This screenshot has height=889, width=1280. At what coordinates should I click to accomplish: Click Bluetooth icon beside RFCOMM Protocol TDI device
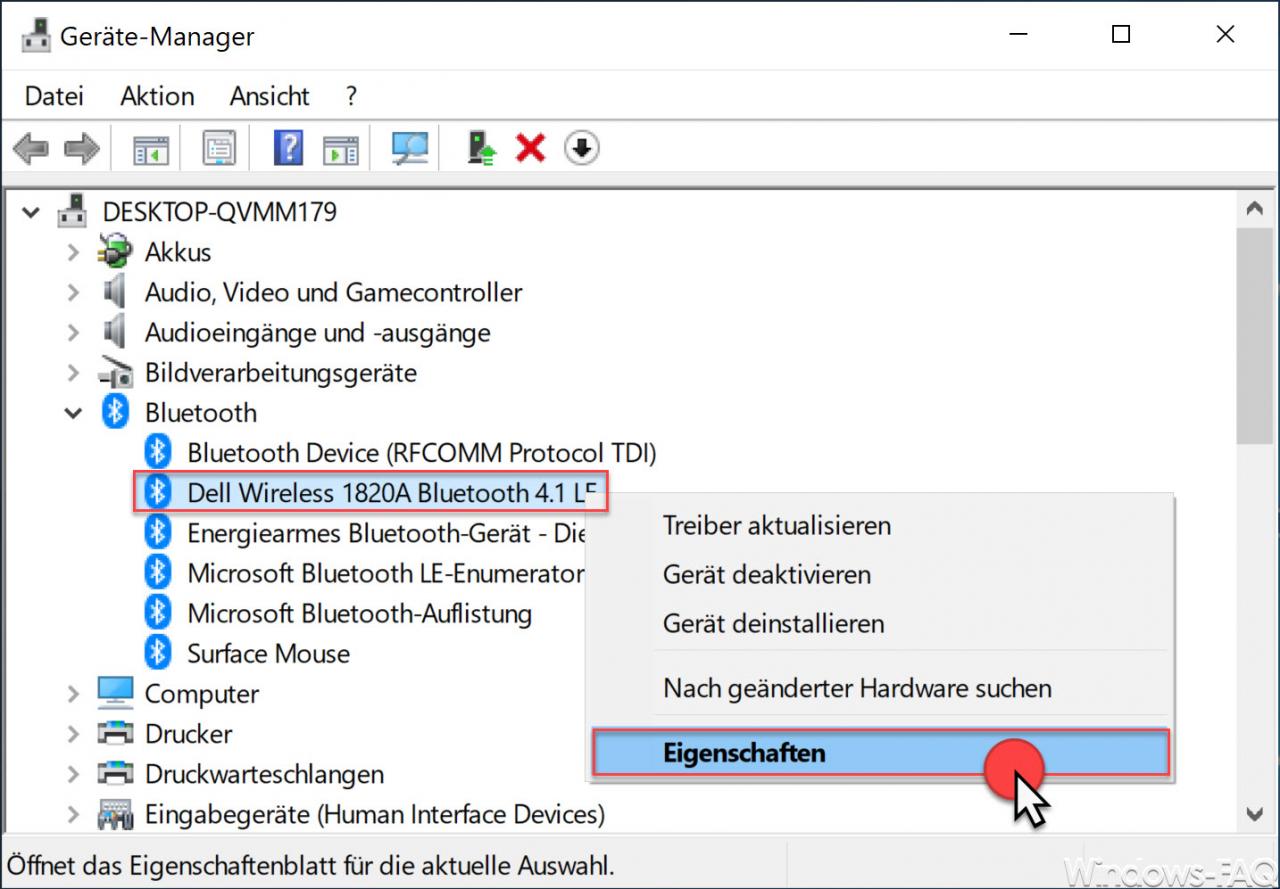(x=157, y=452)
